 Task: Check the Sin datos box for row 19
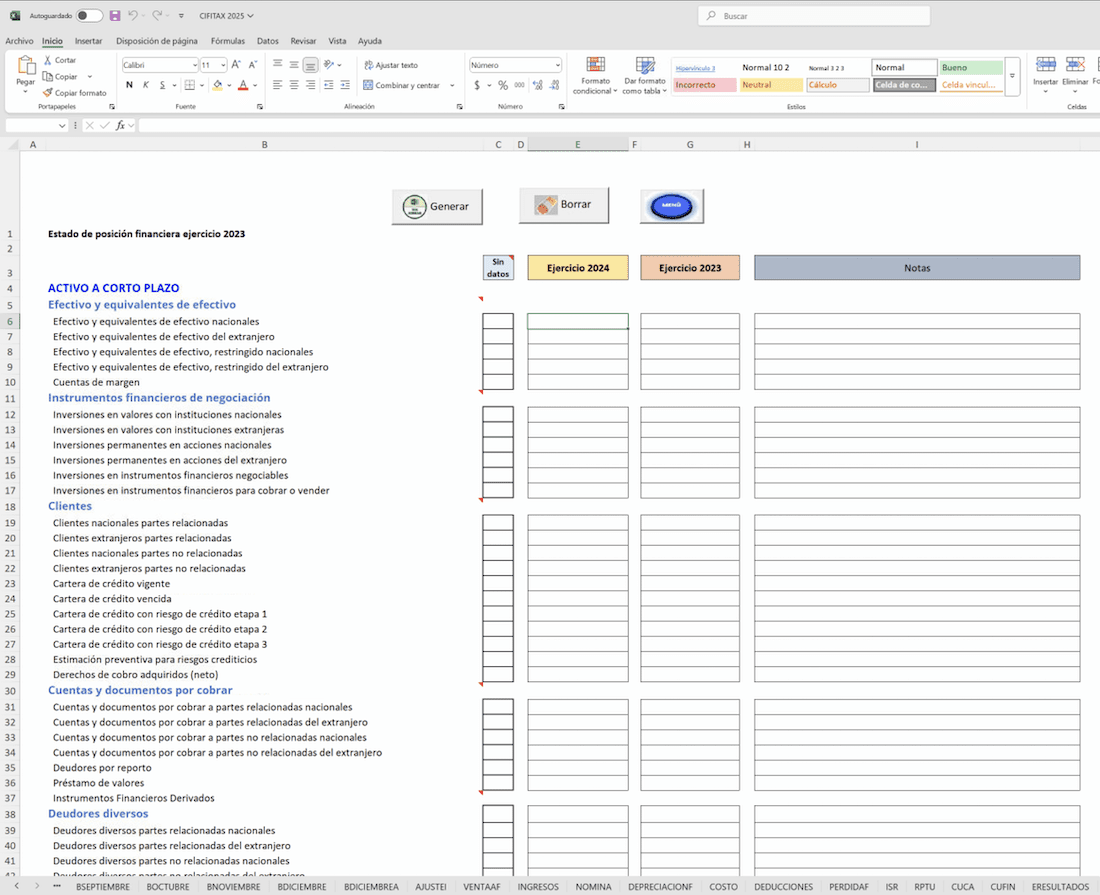[498, 523]
